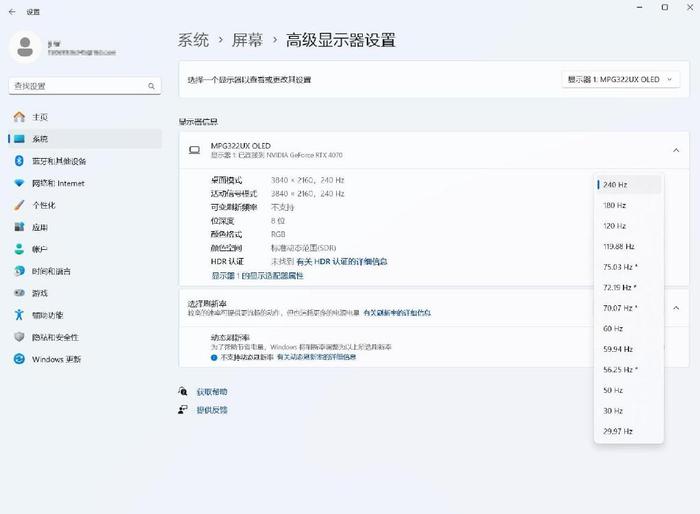Open Network and Internet icon
700x514 pixels.
pyautogui.click(x=19, y=183)
